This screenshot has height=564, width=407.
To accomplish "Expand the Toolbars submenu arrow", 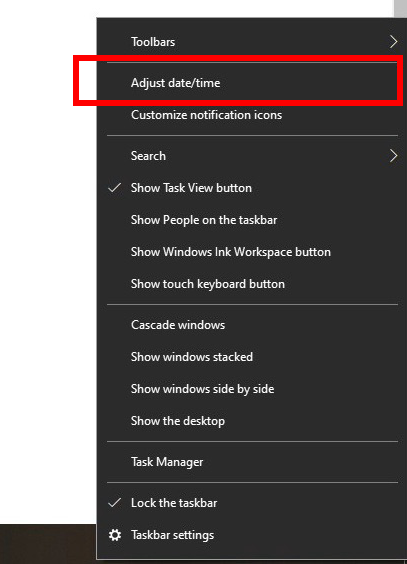I will click(x=393, y=42).
